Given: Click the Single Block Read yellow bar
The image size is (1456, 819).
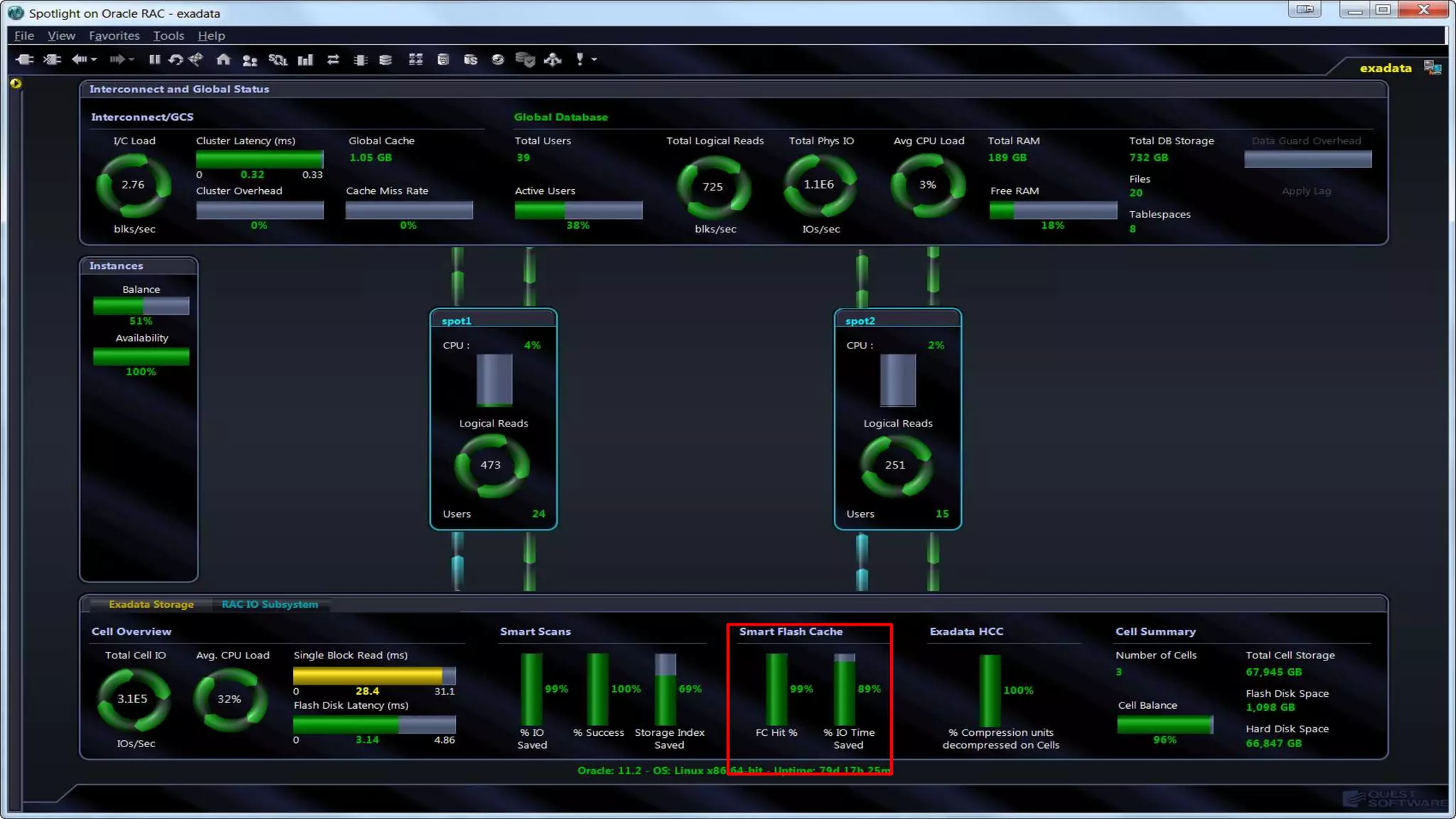Looking at the screenshot, I should tap(375, 675).
